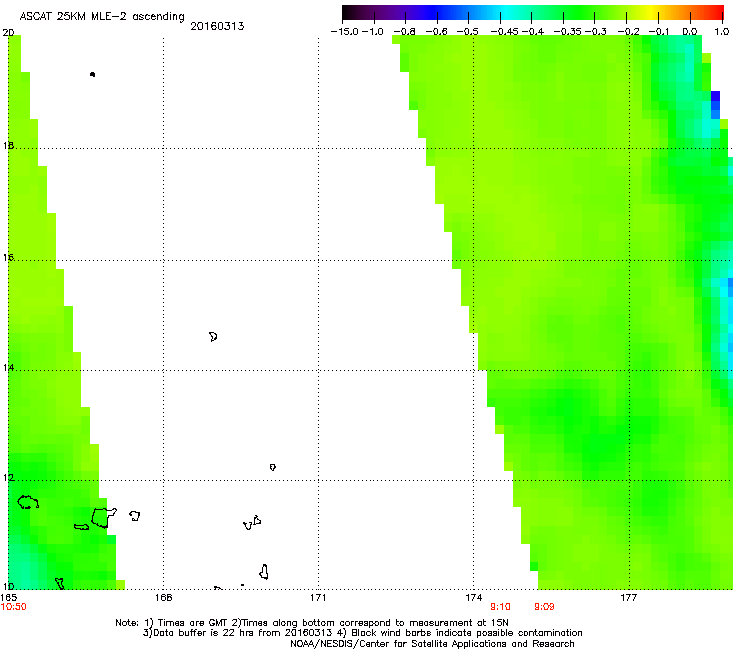Click the -0.35 color scale label
Screen dimensions: 740x650
[x=568, y=32]
